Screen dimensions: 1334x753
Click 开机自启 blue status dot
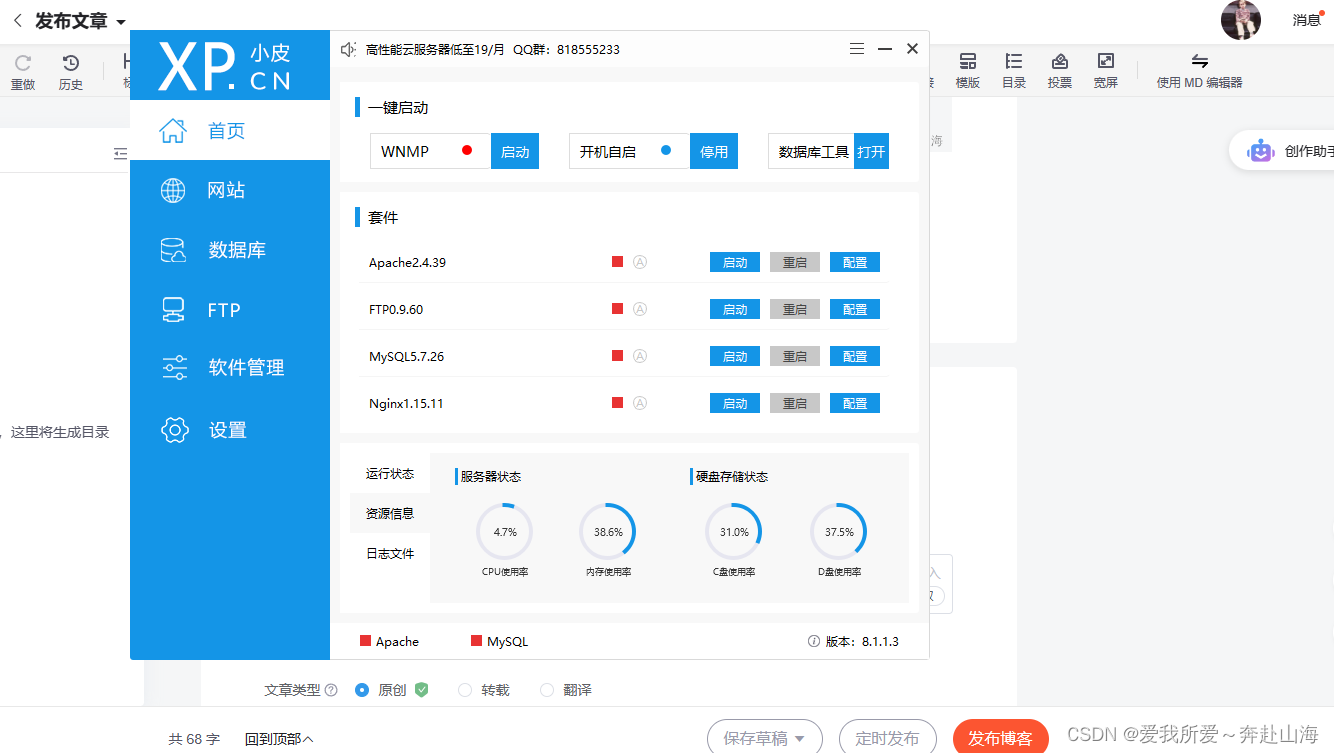pyautogui.click(x=666, y=151)
